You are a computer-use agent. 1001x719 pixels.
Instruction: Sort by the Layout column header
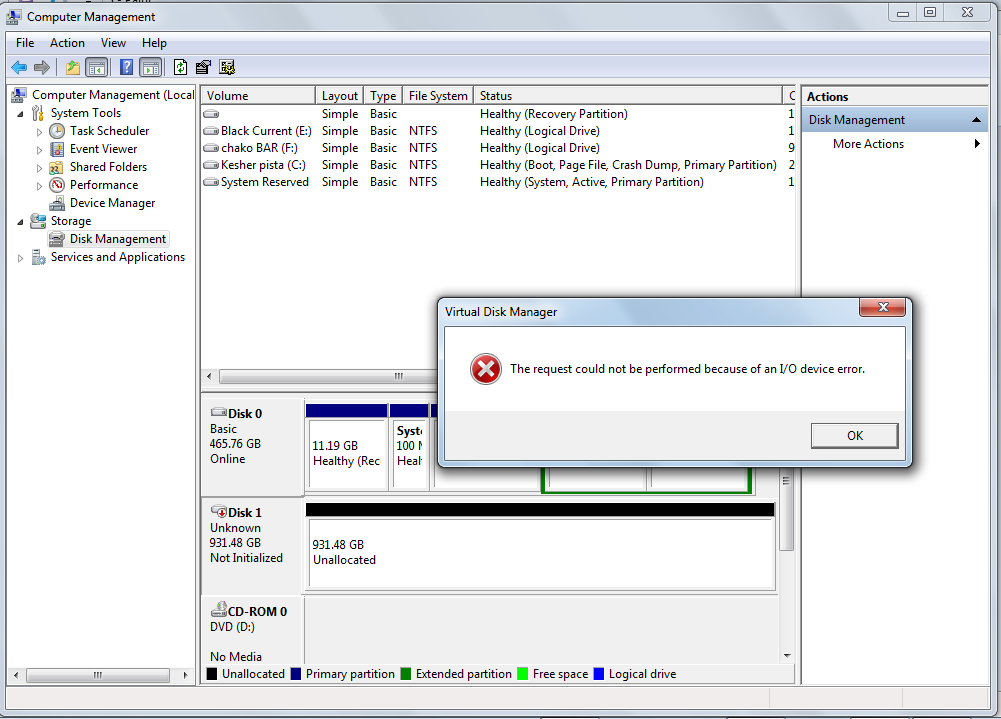[x=339, y=96]
